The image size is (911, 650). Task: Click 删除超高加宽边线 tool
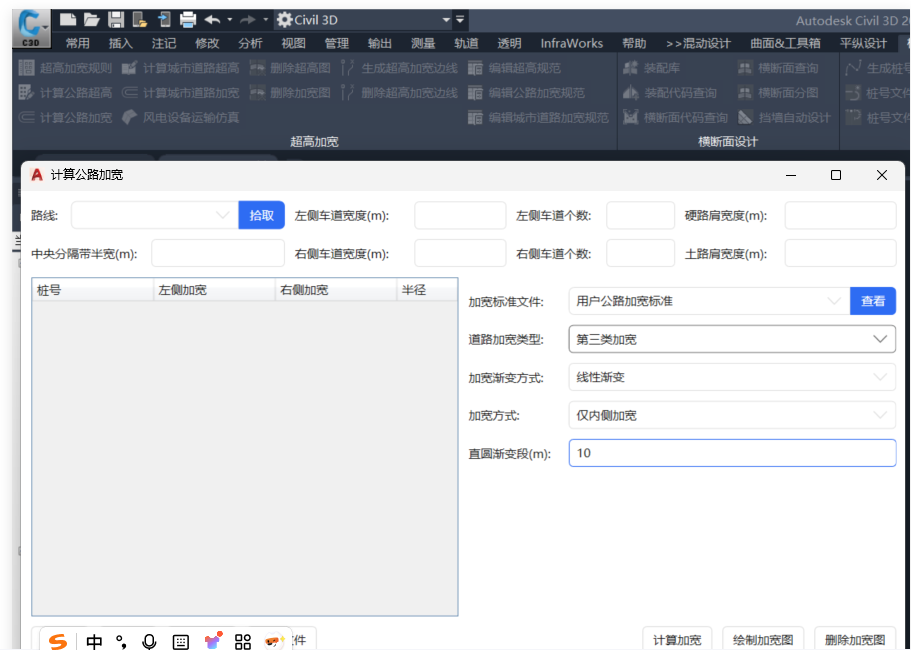(399, 92)
